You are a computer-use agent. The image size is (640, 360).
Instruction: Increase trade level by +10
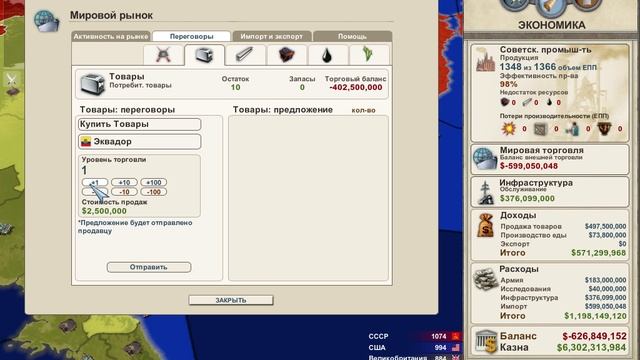click(124, 182)
